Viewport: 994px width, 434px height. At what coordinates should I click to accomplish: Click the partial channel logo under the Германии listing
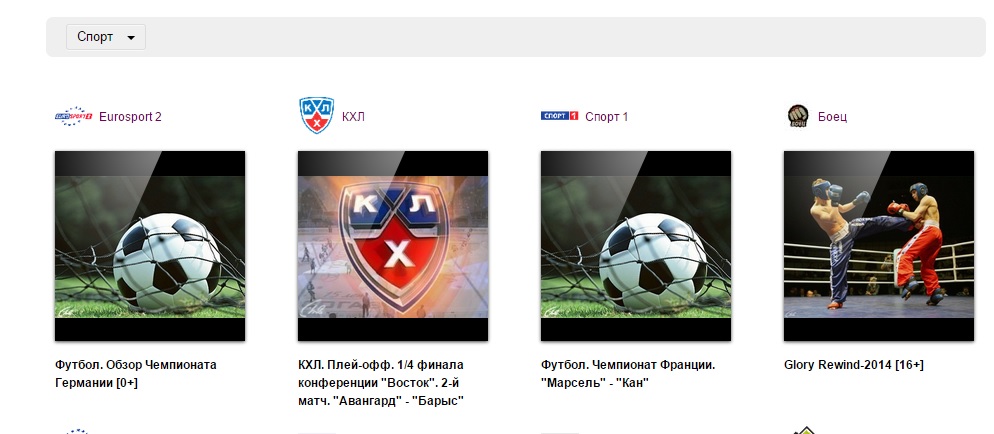tap(77, 431)
